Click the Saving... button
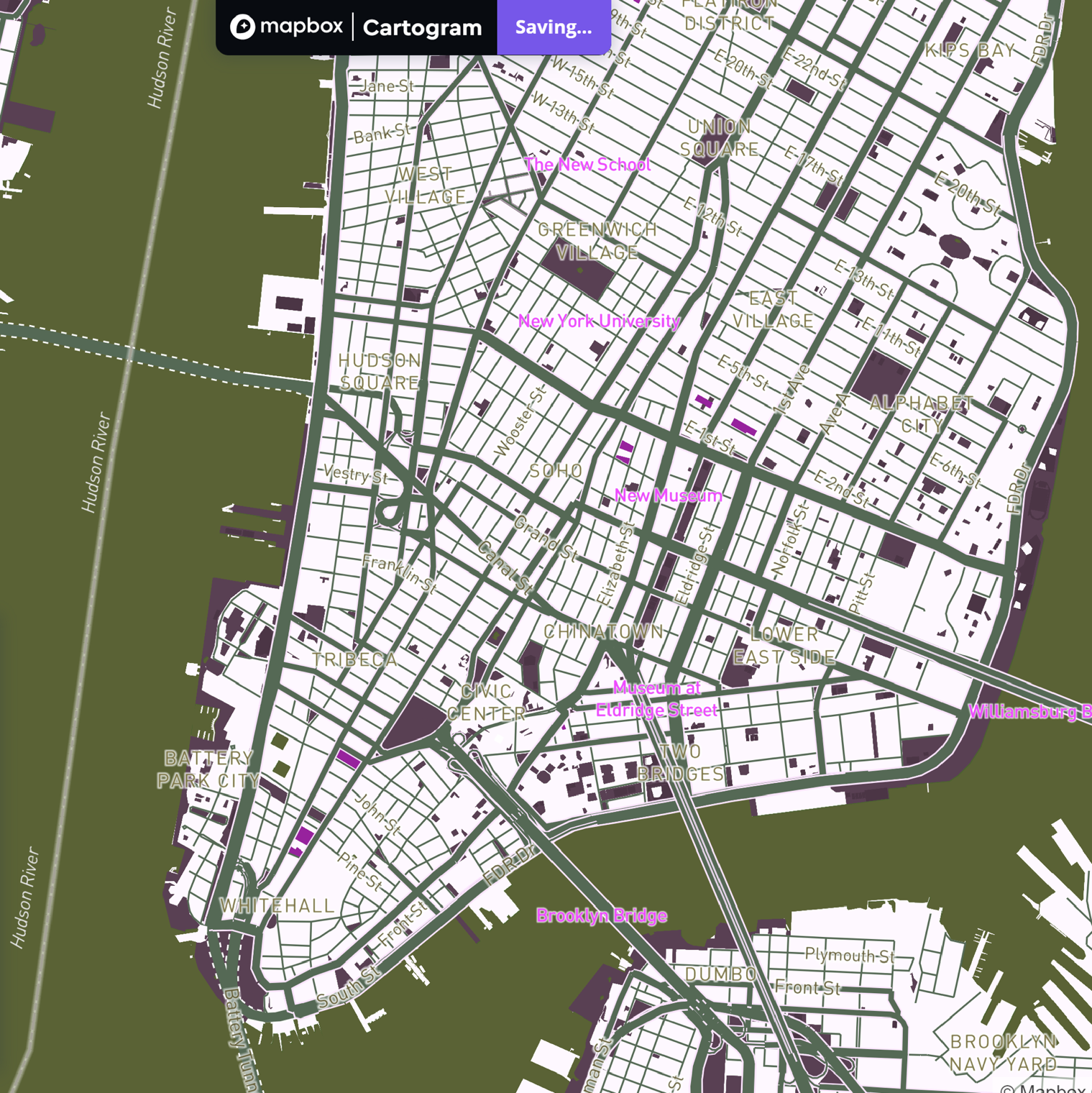The height and width of the screenshot is (1093, 1092). coord(554,27)
